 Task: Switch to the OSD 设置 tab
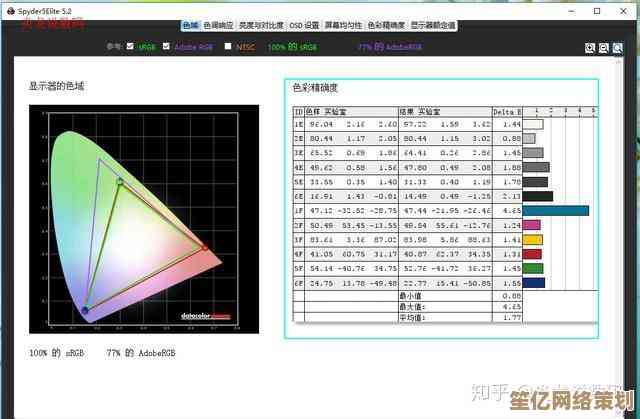(x=306, y=24)
